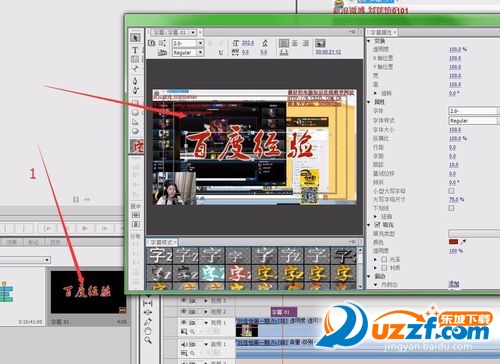
Task: Click 字体大小 100.0 value
Action: coord(455,129)
